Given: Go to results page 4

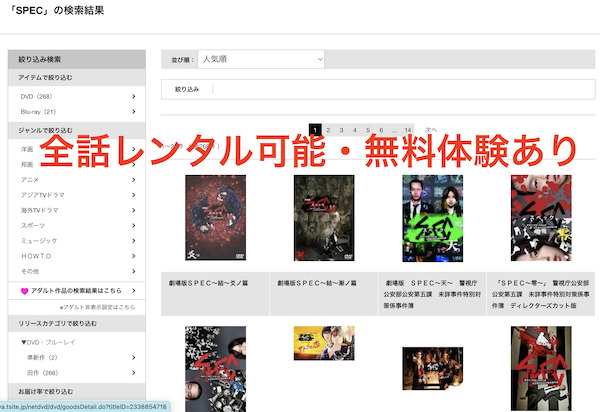Looking at the screenshot, I should 355,130.
